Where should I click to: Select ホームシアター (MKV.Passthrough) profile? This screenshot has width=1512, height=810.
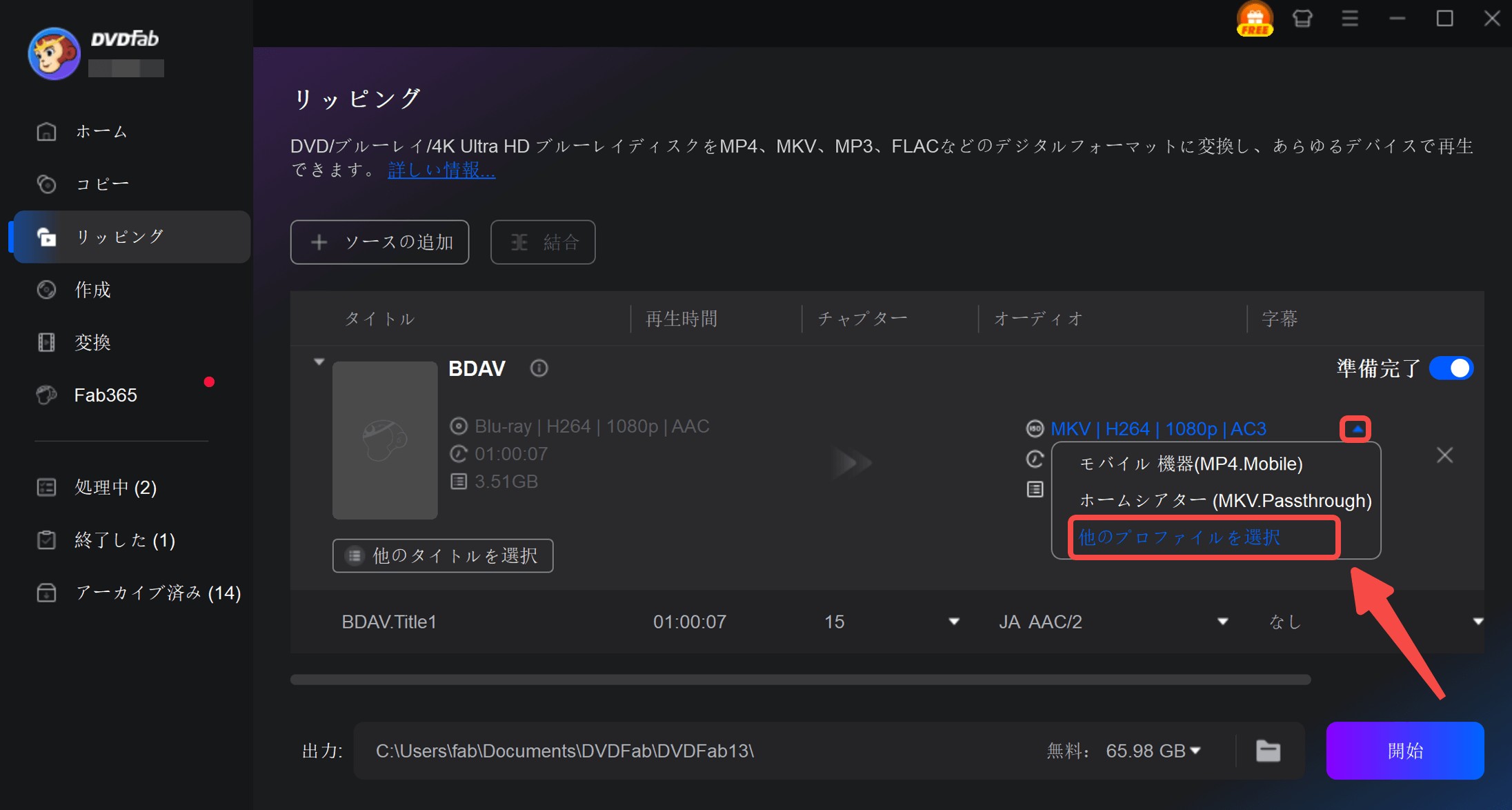pyautogui.click(x=1225, y=501)
